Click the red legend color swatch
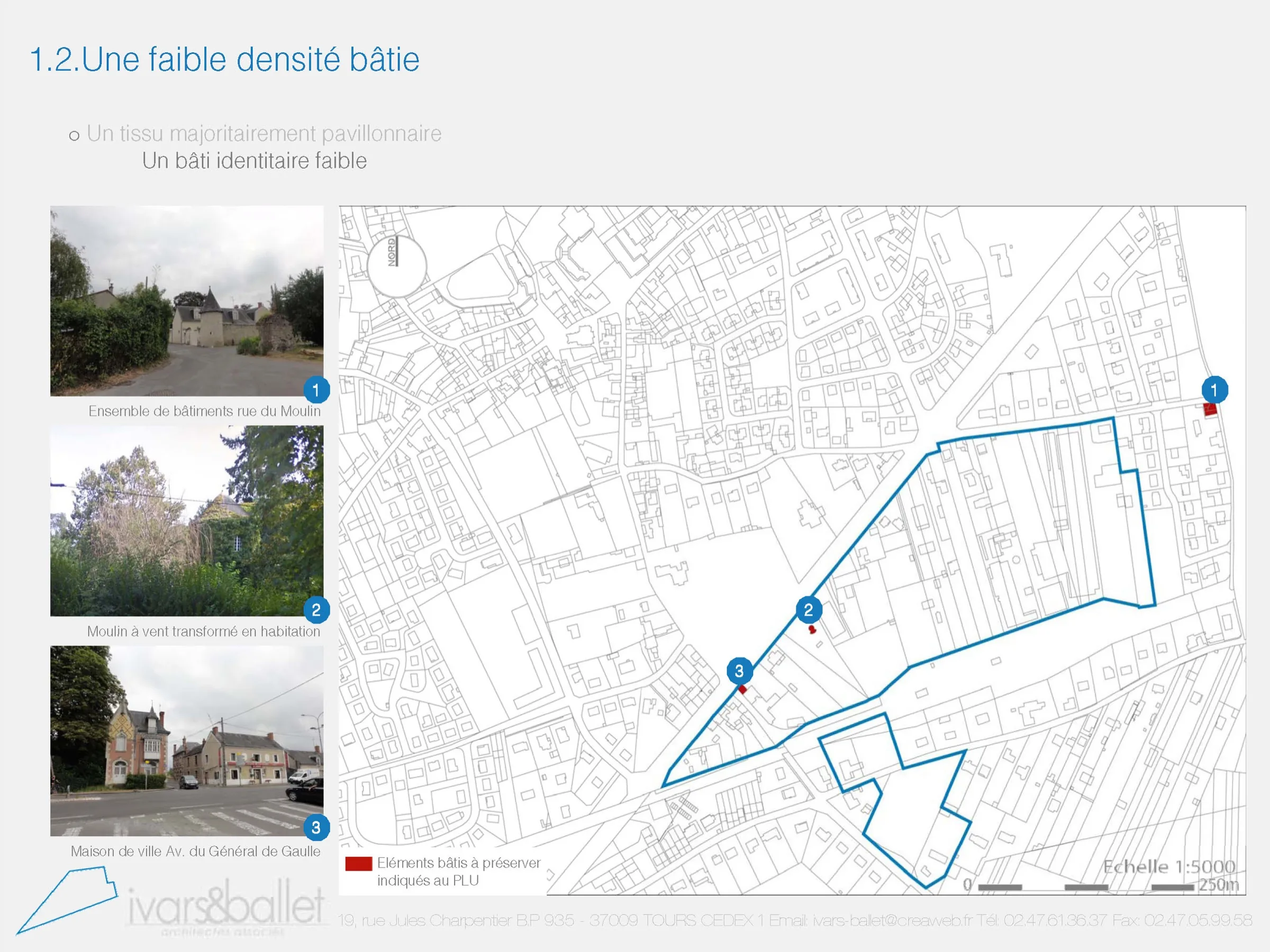The height and width of the screenshot is (952, 1270). click(358, 864)
